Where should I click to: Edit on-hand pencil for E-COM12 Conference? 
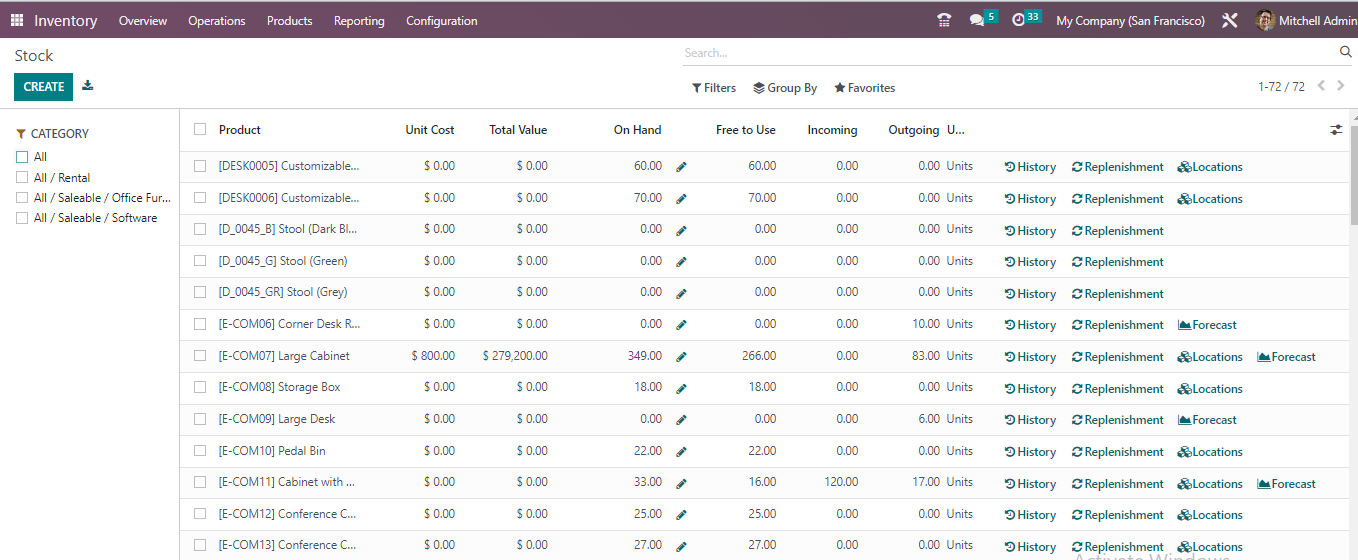[681, 515]
